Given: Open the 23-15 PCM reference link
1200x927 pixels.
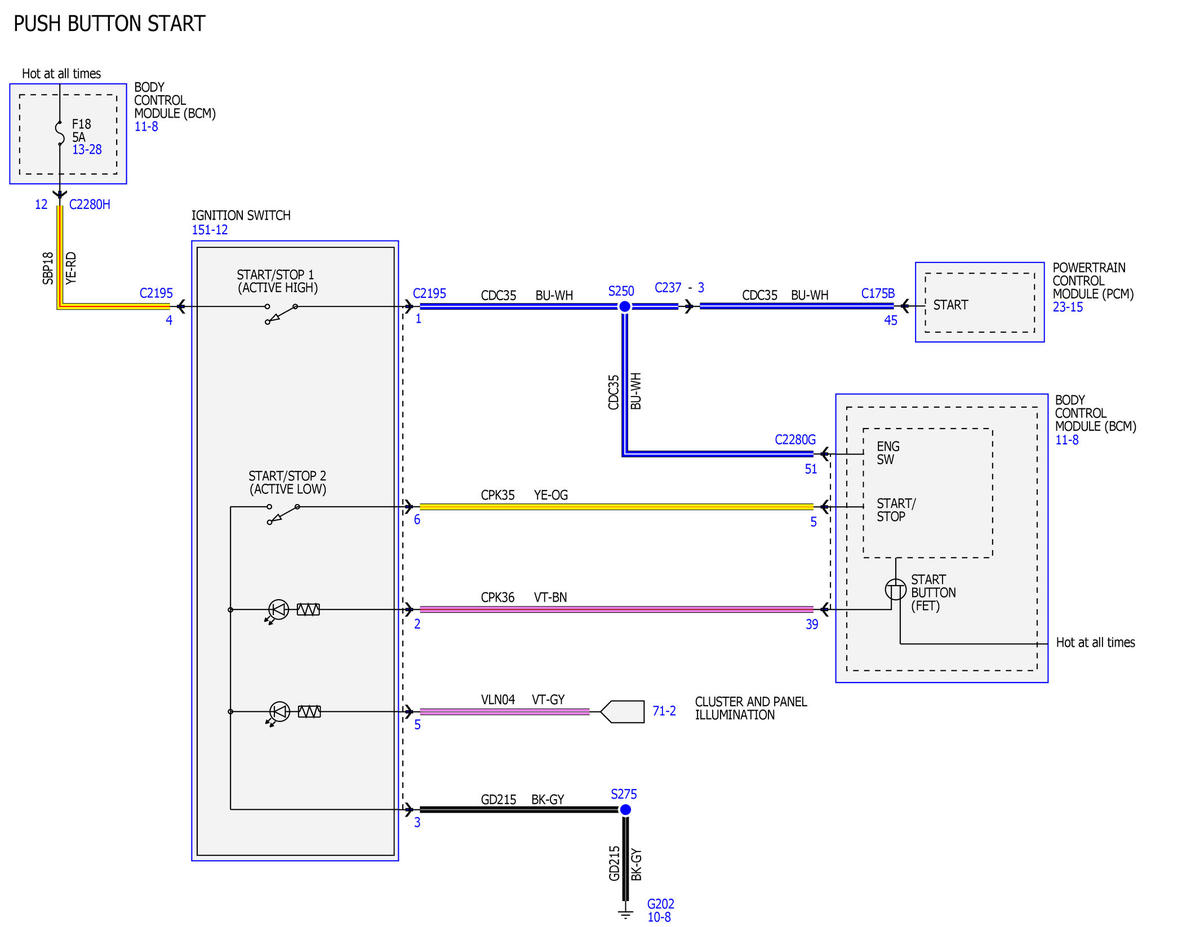Looking at the screenshot, I should point(1068,307).
